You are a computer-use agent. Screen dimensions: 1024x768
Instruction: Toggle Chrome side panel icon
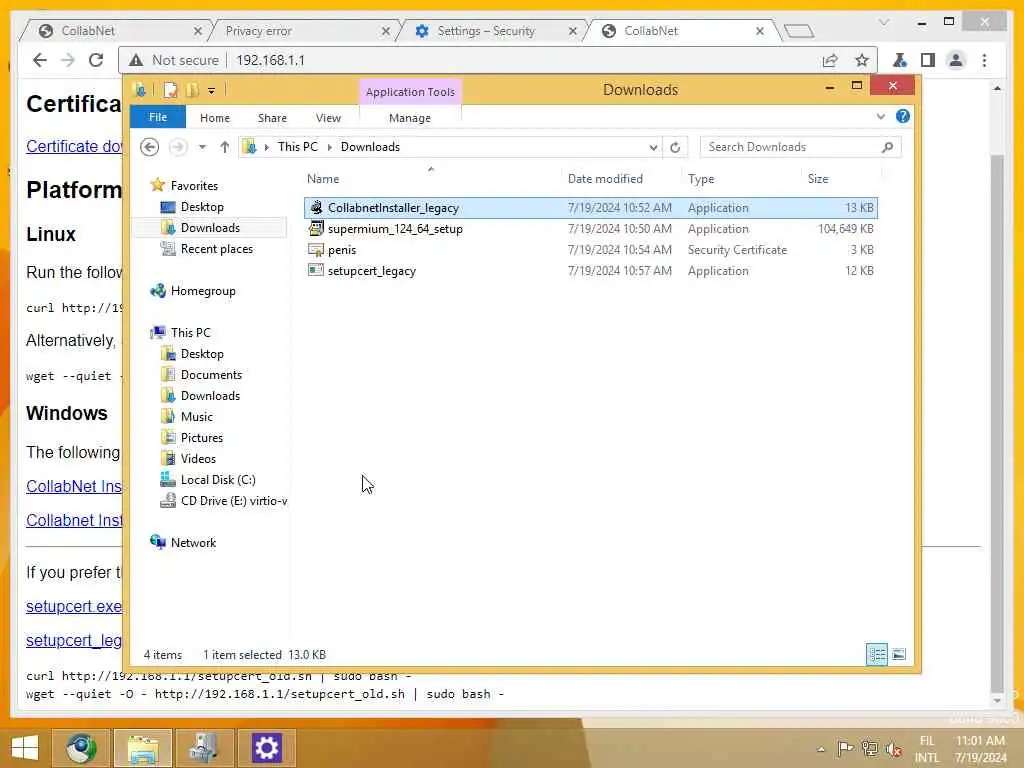click(927, 61)
